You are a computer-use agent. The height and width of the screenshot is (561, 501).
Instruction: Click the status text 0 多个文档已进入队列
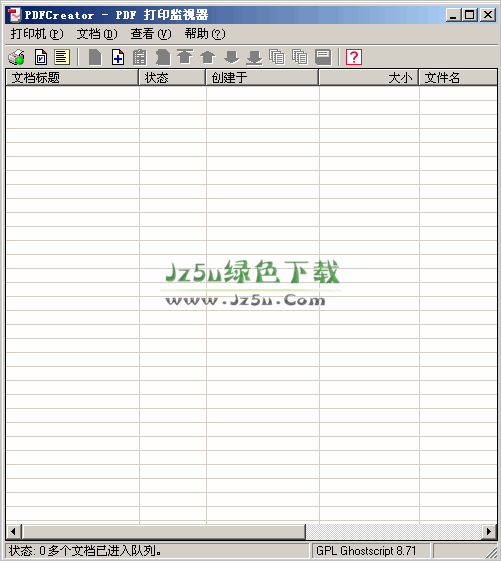[100, 551]
